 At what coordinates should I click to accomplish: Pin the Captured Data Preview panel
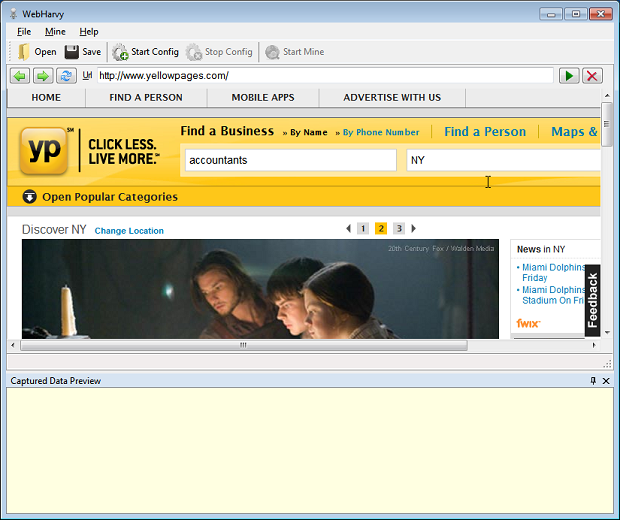[593, 380]
